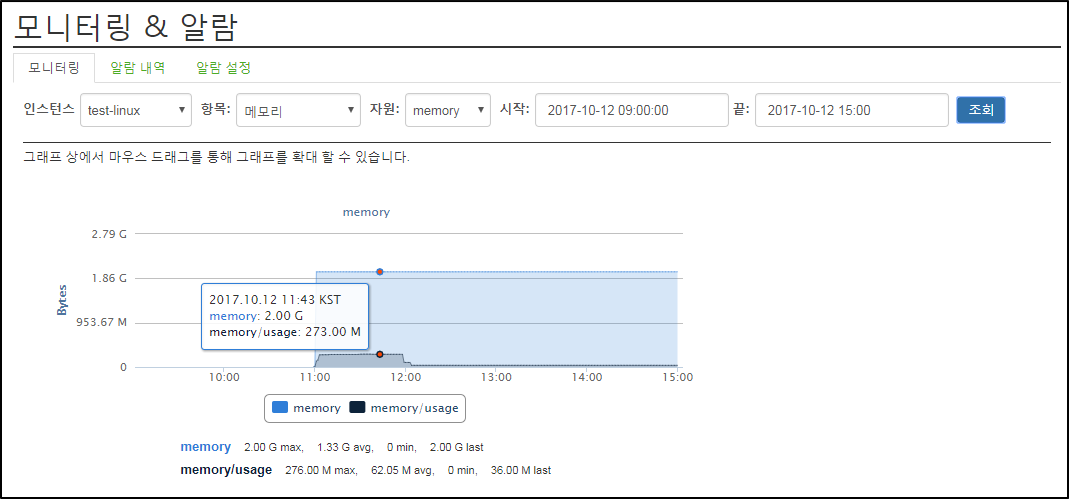Viewport: 1069px width, 499px height.
Task: Click the 10:00 x-axis label
Action: coord(224,376)
